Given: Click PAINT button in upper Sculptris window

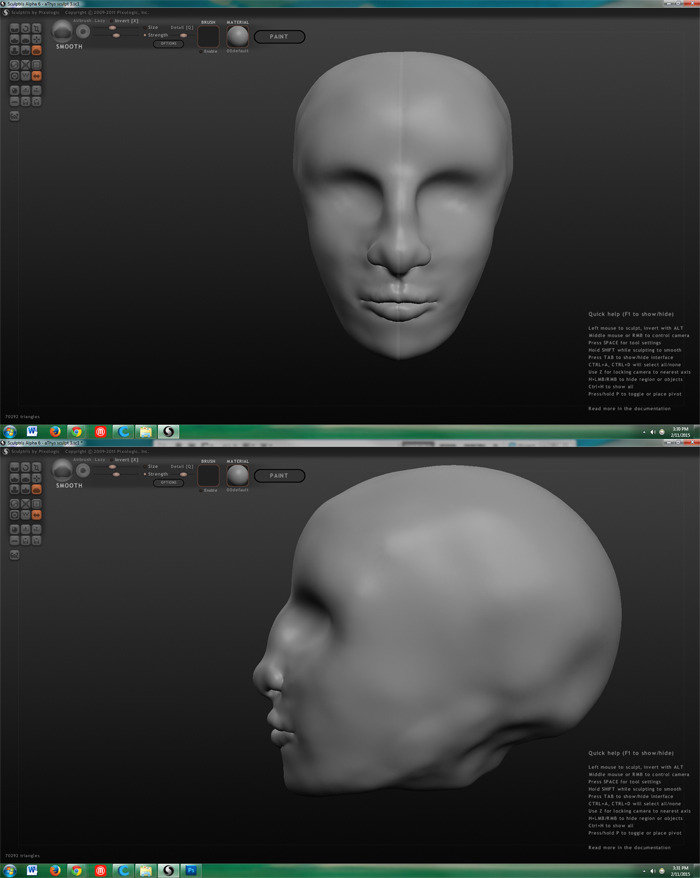Looking at the screenshot, I should (279, 37).
